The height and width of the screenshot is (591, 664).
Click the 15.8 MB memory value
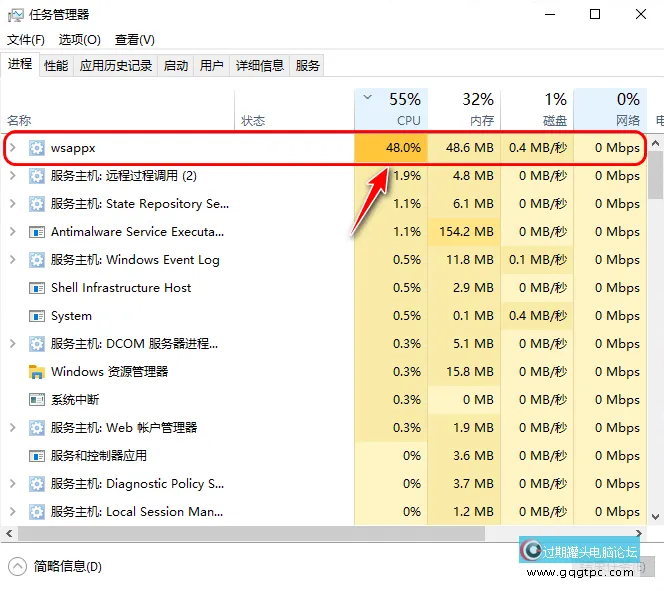(470, 372)
